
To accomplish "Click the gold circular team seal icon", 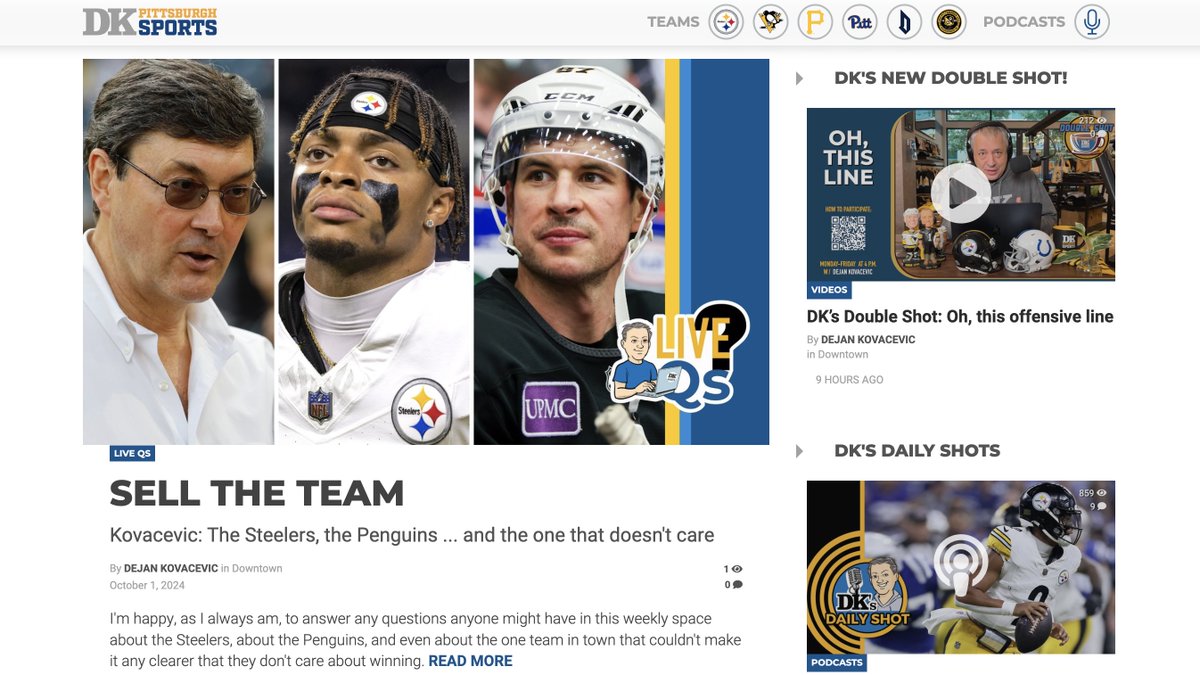I will [x=949, y=21].
